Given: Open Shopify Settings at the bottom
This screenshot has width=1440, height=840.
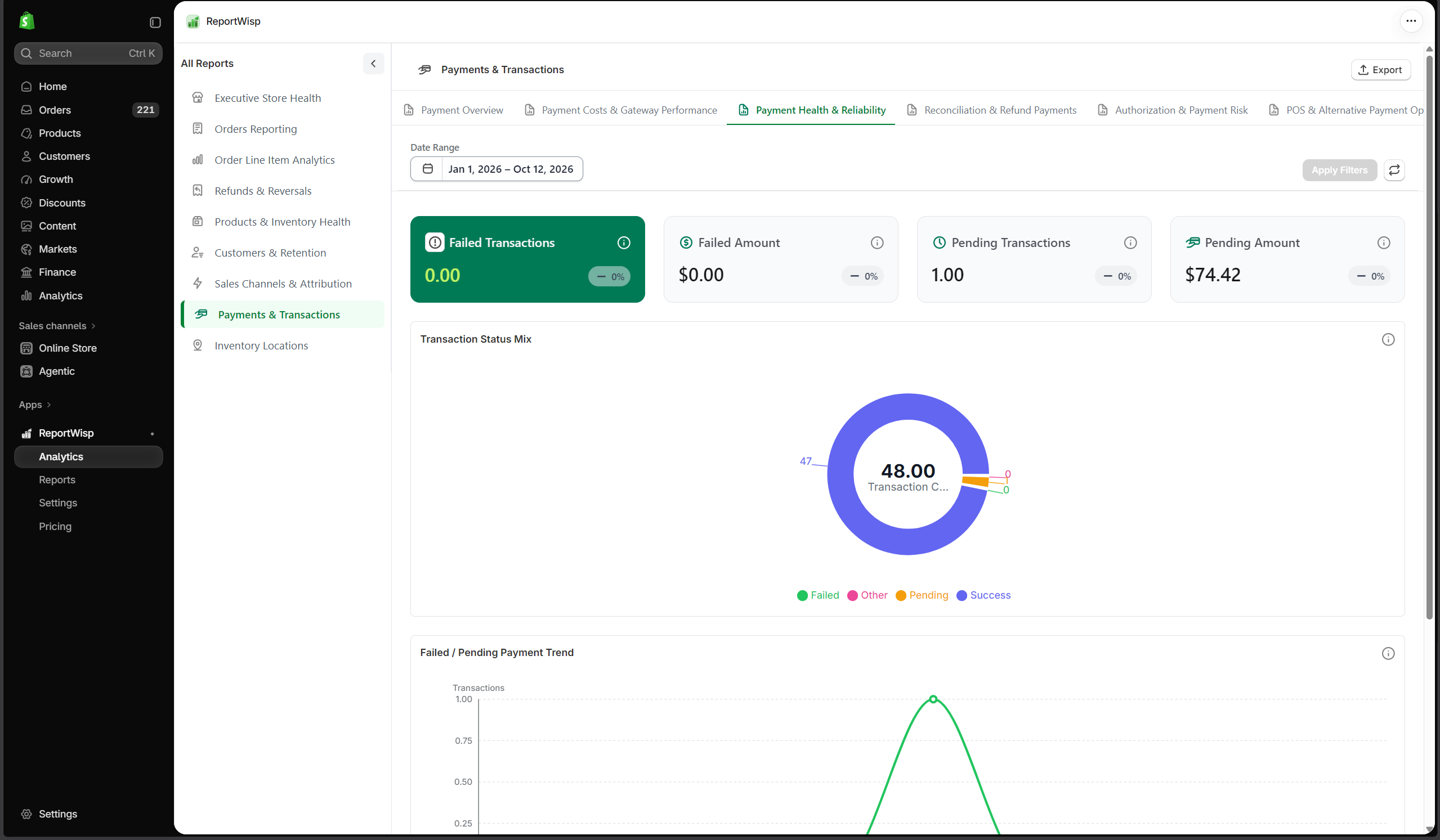Looking at the screenshot, I should point(88,813).
